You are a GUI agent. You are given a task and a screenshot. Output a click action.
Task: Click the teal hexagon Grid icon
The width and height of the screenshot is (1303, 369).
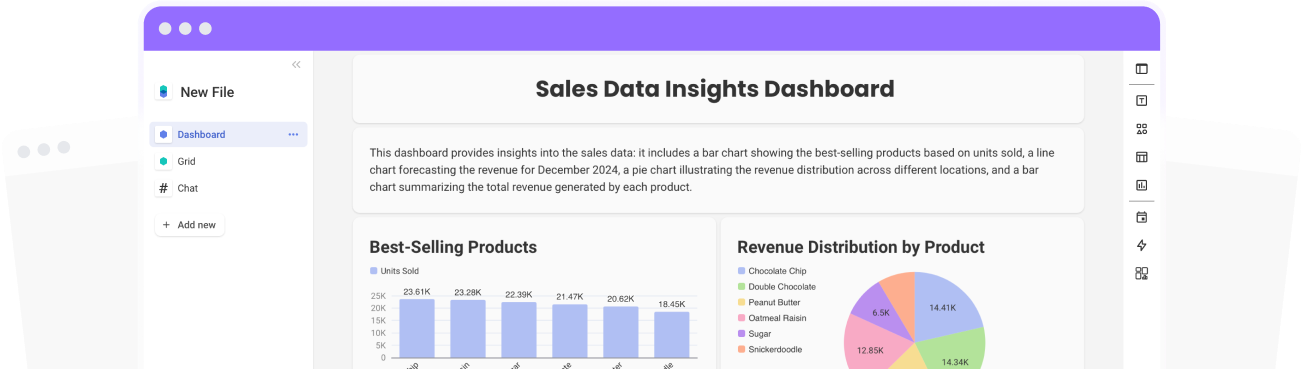click(x=164, y=161)
